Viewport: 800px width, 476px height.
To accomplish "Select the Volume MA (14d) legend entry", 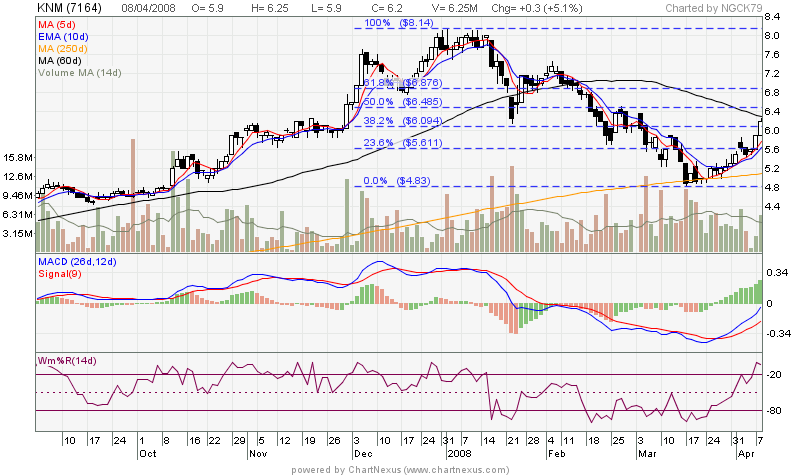I will pyautogui.click(x=78, y=73).
